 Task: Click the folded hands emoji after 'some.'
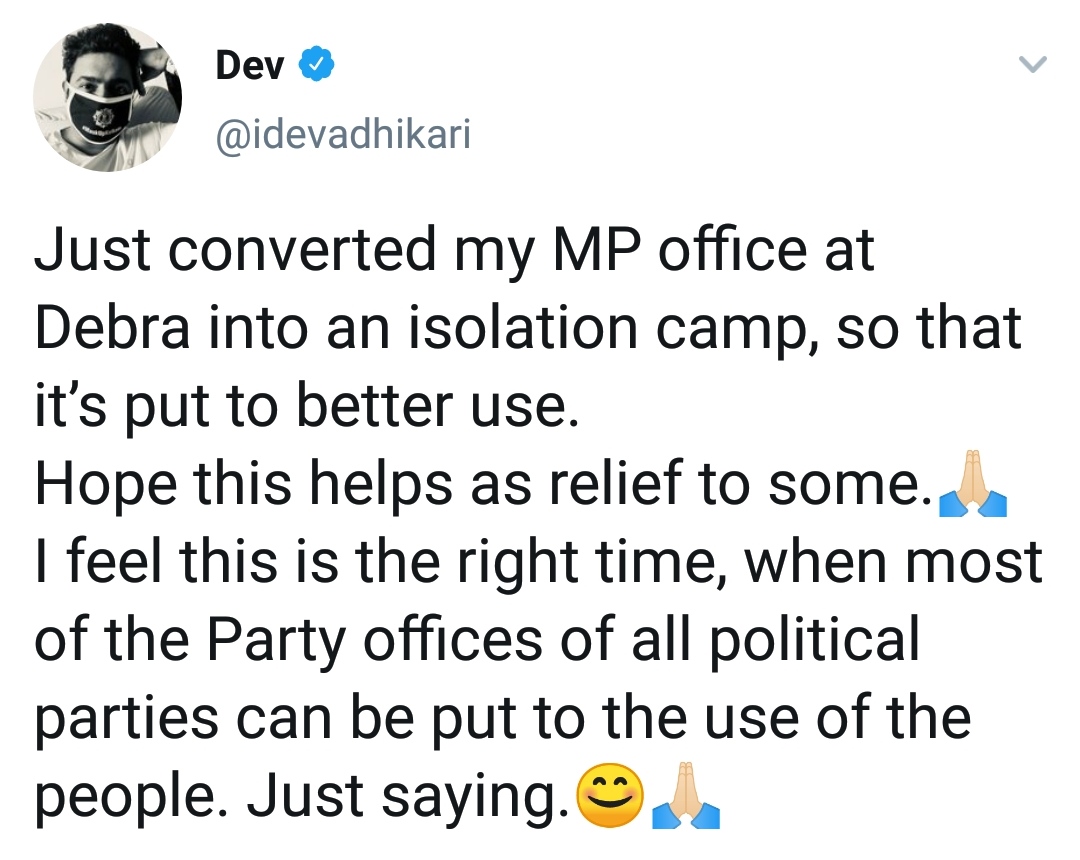(x=973, y=483)
